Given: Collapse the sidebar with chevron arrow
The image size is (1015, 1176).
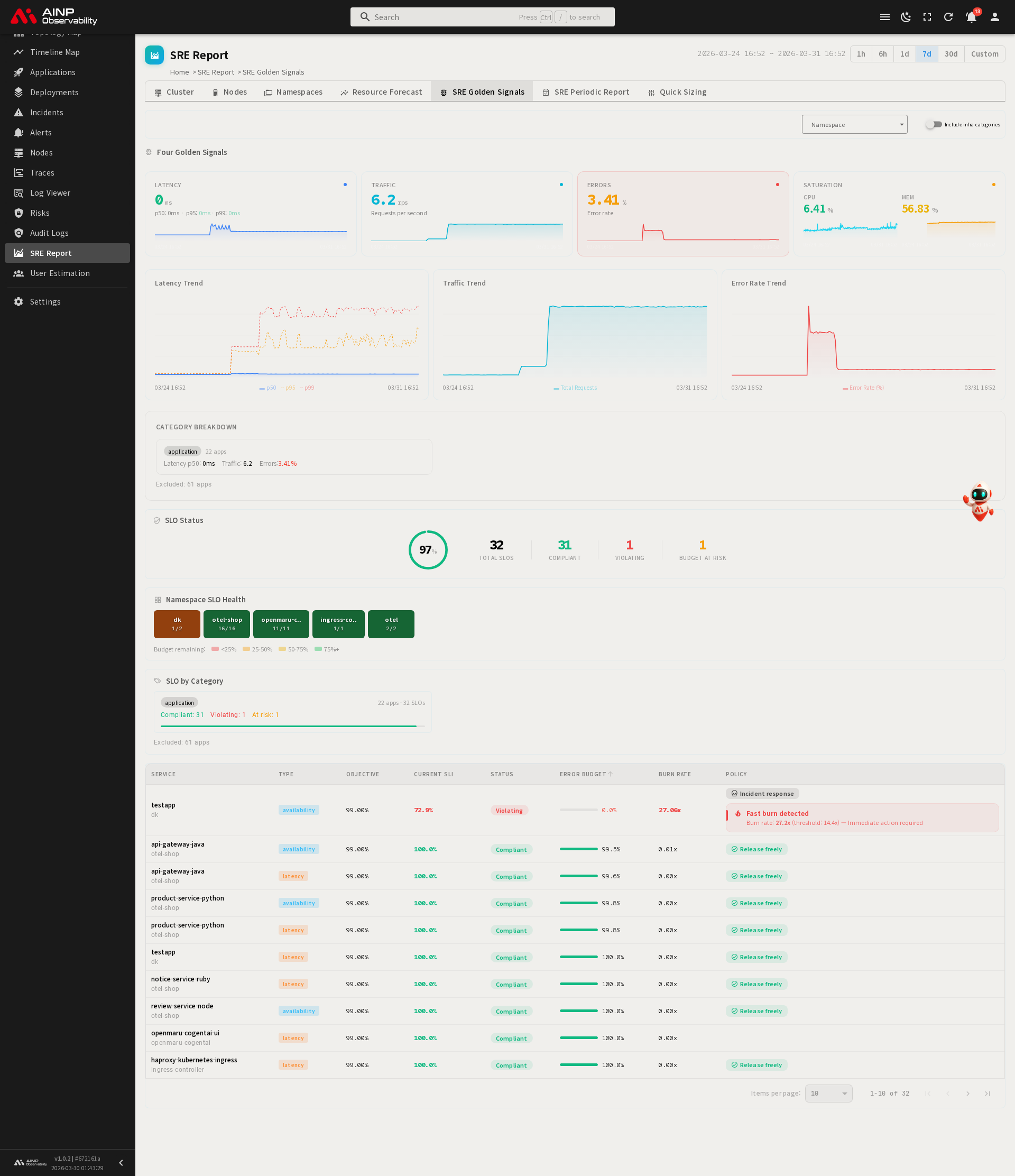Looking at the screenshot, I should pos(121,1162).
